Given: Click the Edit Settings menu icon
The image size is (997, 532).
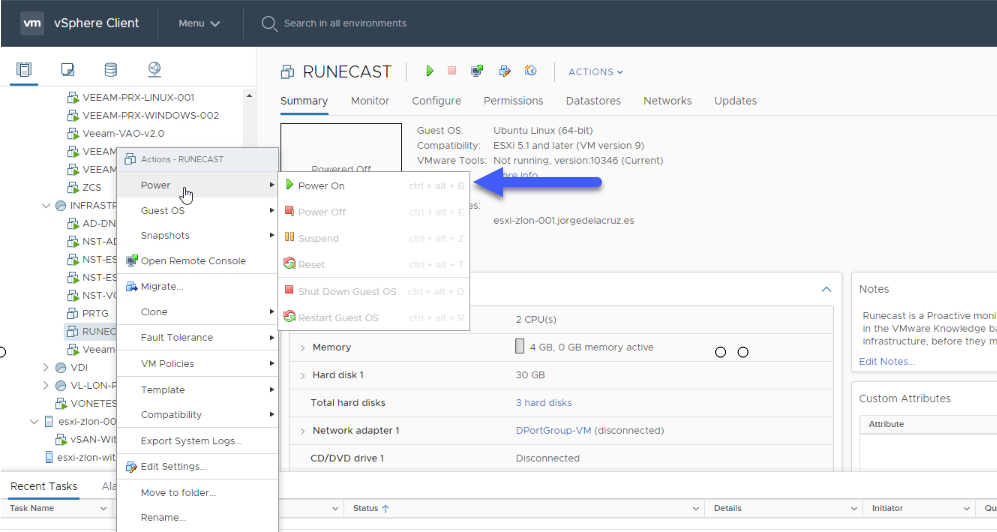Looking at the screenshot, I should pyautogui.click(x=132, y=467).
